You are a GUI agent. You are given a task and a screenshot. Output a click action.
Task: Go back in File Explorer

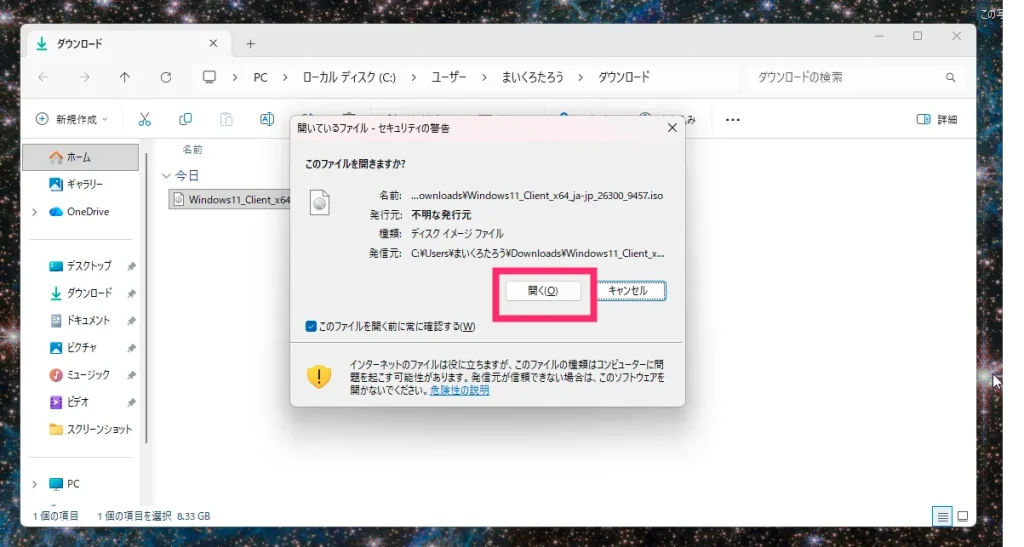[x=44, y=77]
